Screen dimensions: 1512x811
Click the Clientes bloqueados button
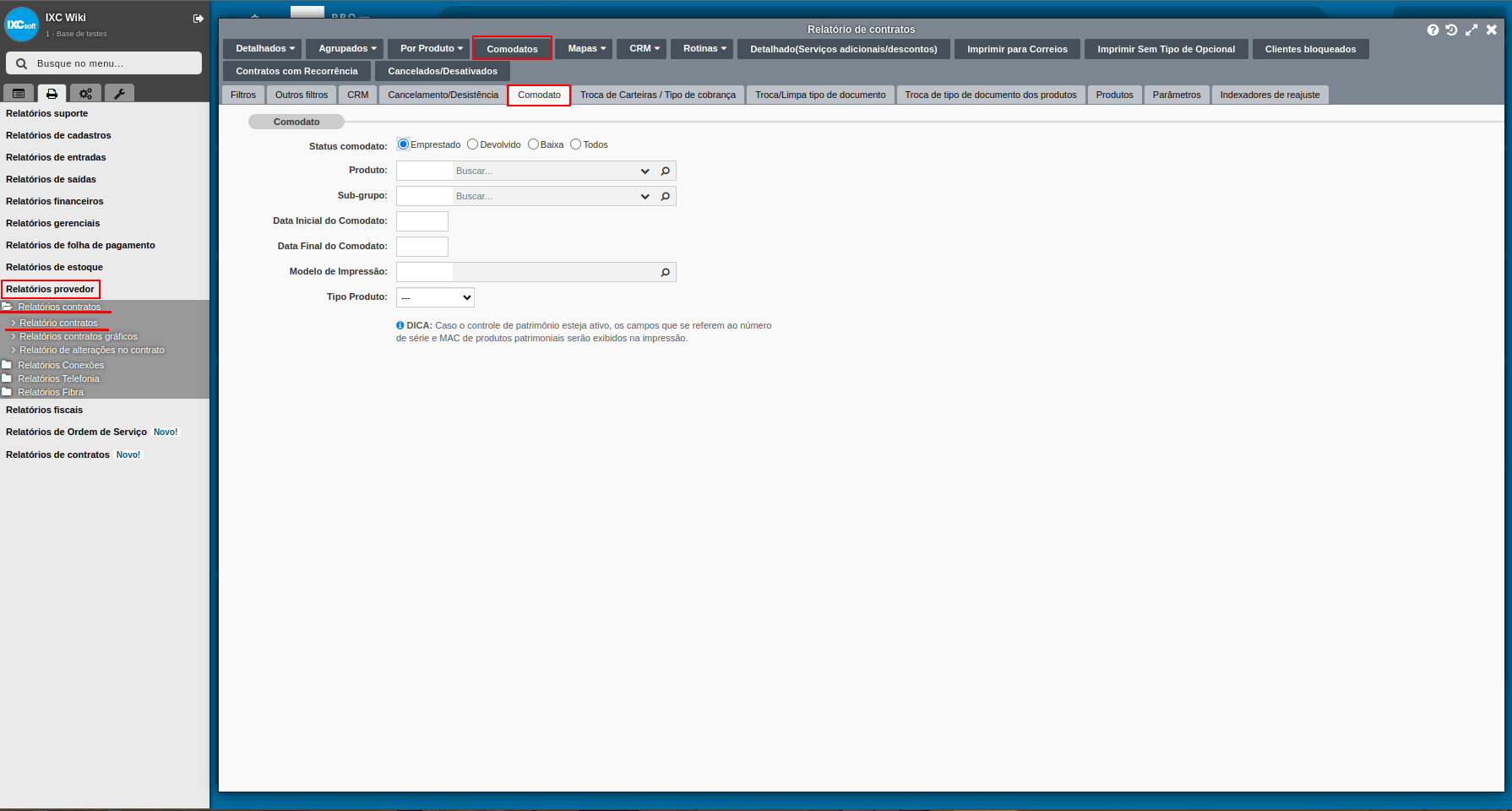click(1310, 49)
